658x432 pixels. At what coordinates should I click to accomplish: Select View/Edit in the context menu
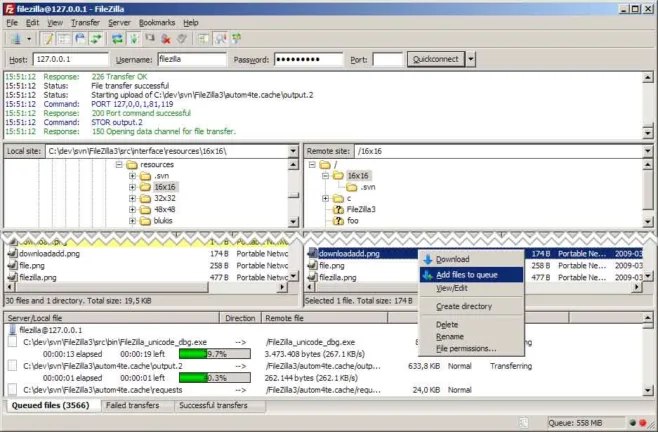[471, 288]
